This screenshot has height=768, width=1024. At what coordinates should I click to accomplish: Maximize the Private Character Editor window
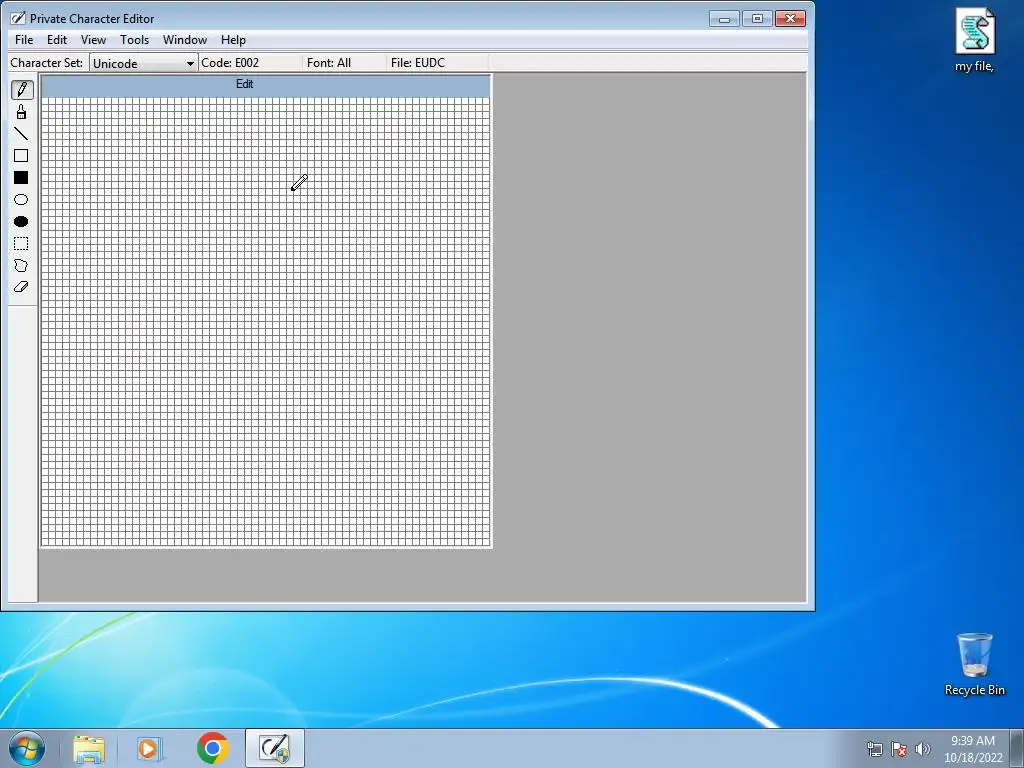coord(758,19)
